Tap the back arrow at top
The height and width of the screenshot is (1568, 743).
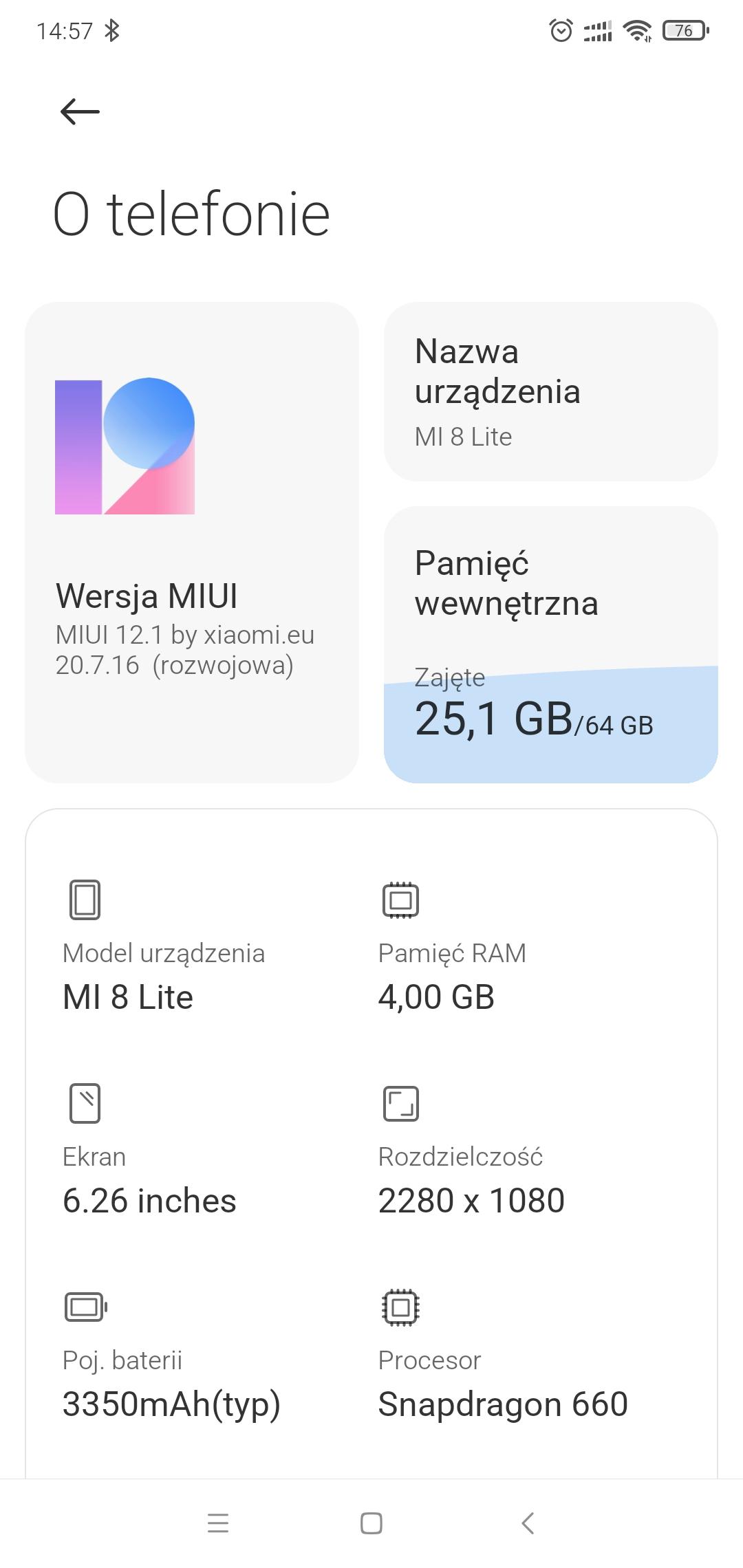(x=80, y=111)
